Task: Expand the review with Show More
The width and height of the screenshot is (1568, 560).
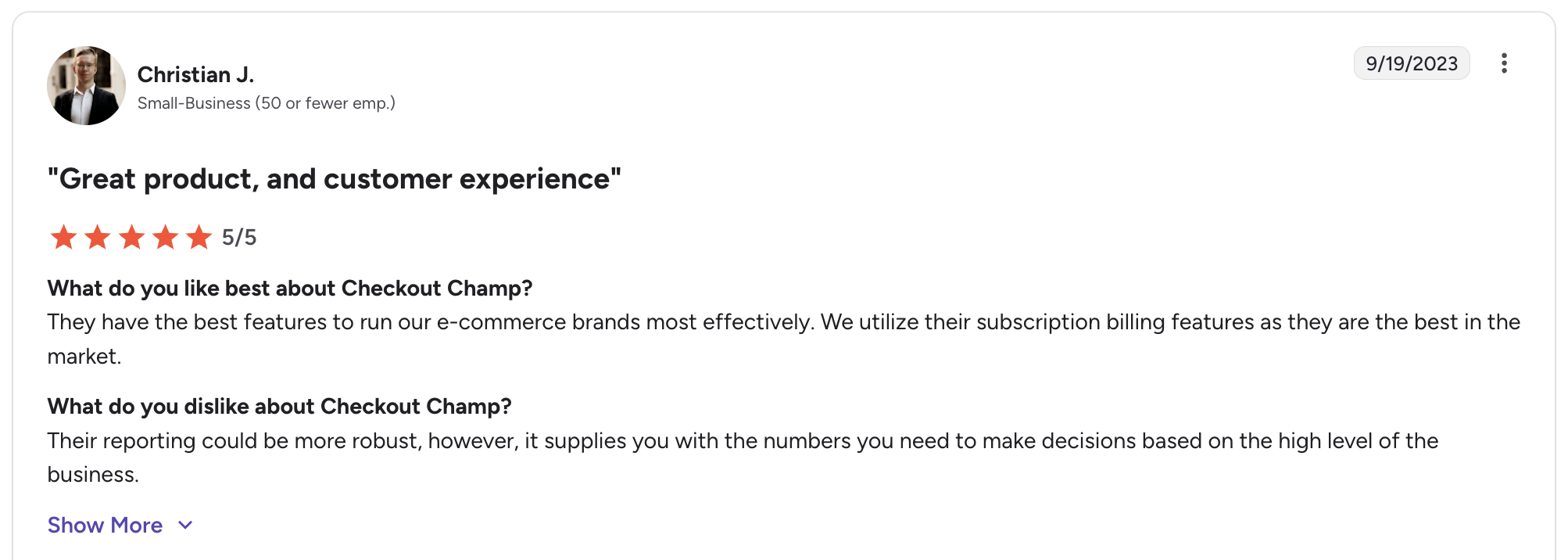Action: tap(106, 525)
